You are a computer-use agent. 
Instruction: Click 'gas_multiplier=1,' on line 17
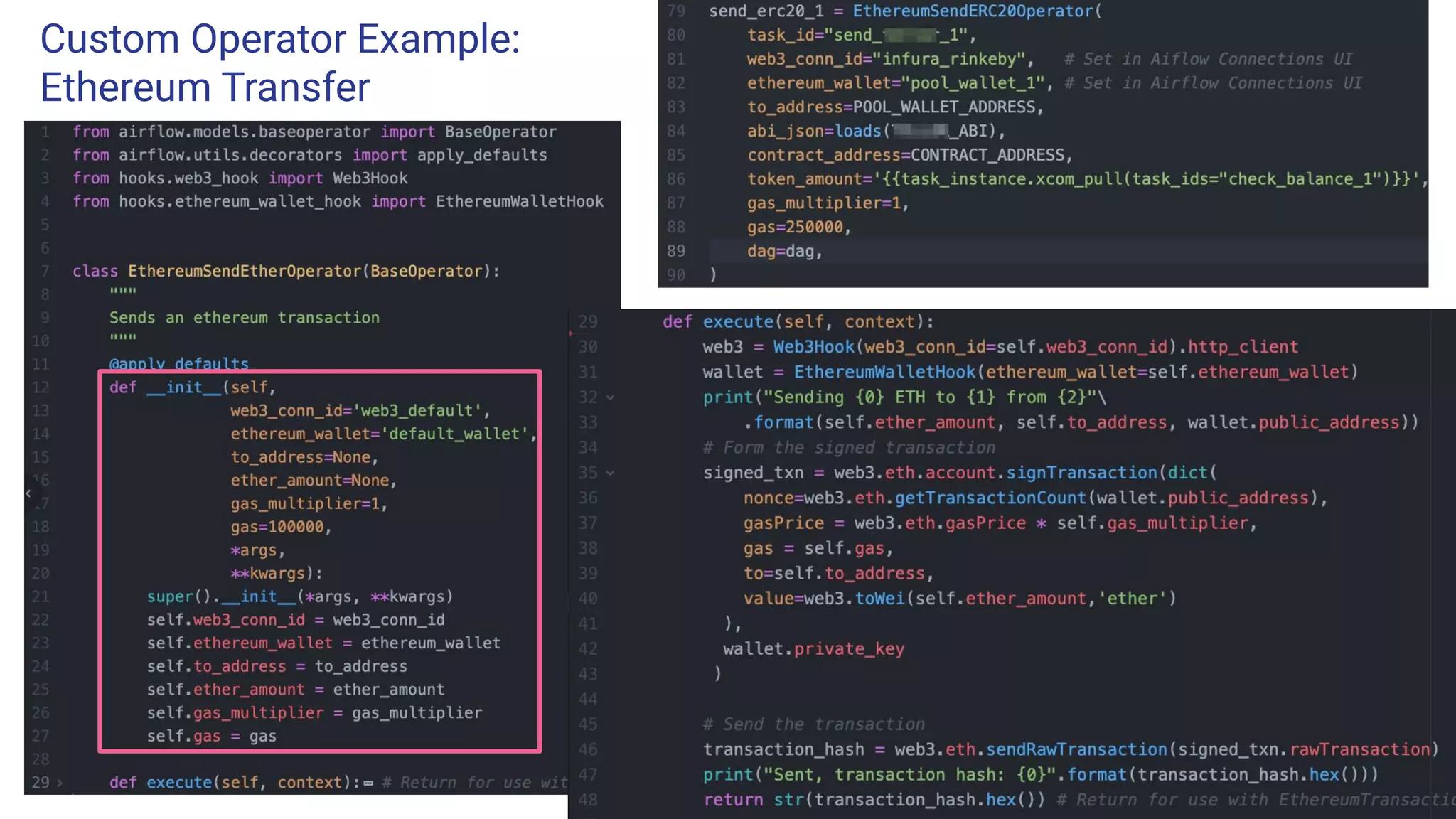coord(309,504)
